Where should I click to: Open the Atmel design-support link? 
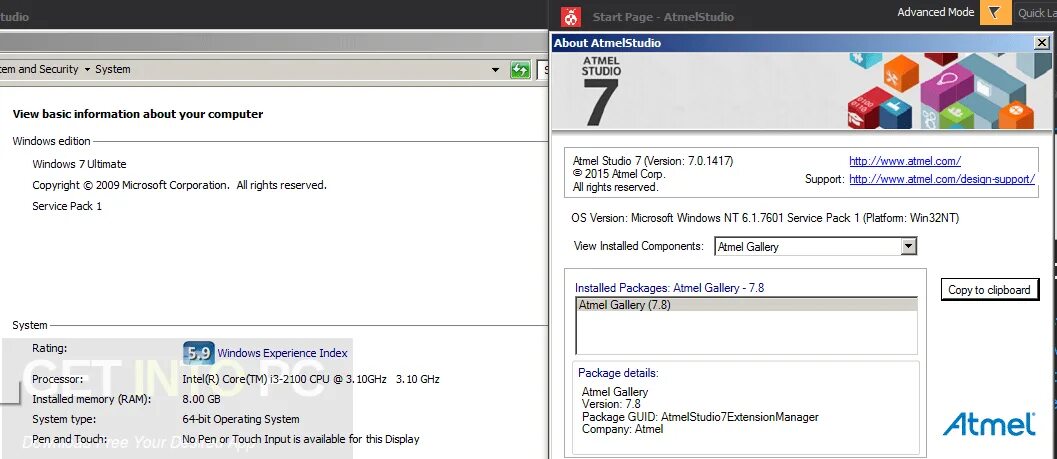[942, 179]
